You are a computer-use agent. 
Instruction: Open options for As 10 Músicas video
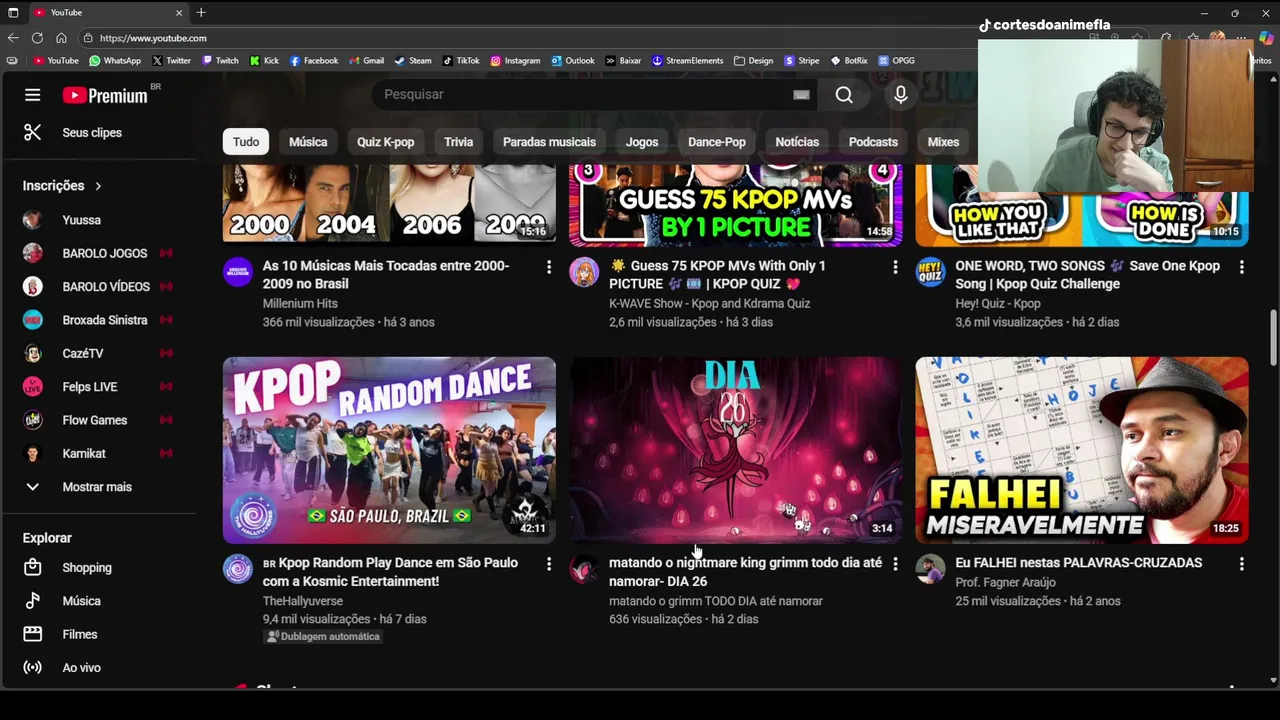click(x=548, y=267)
